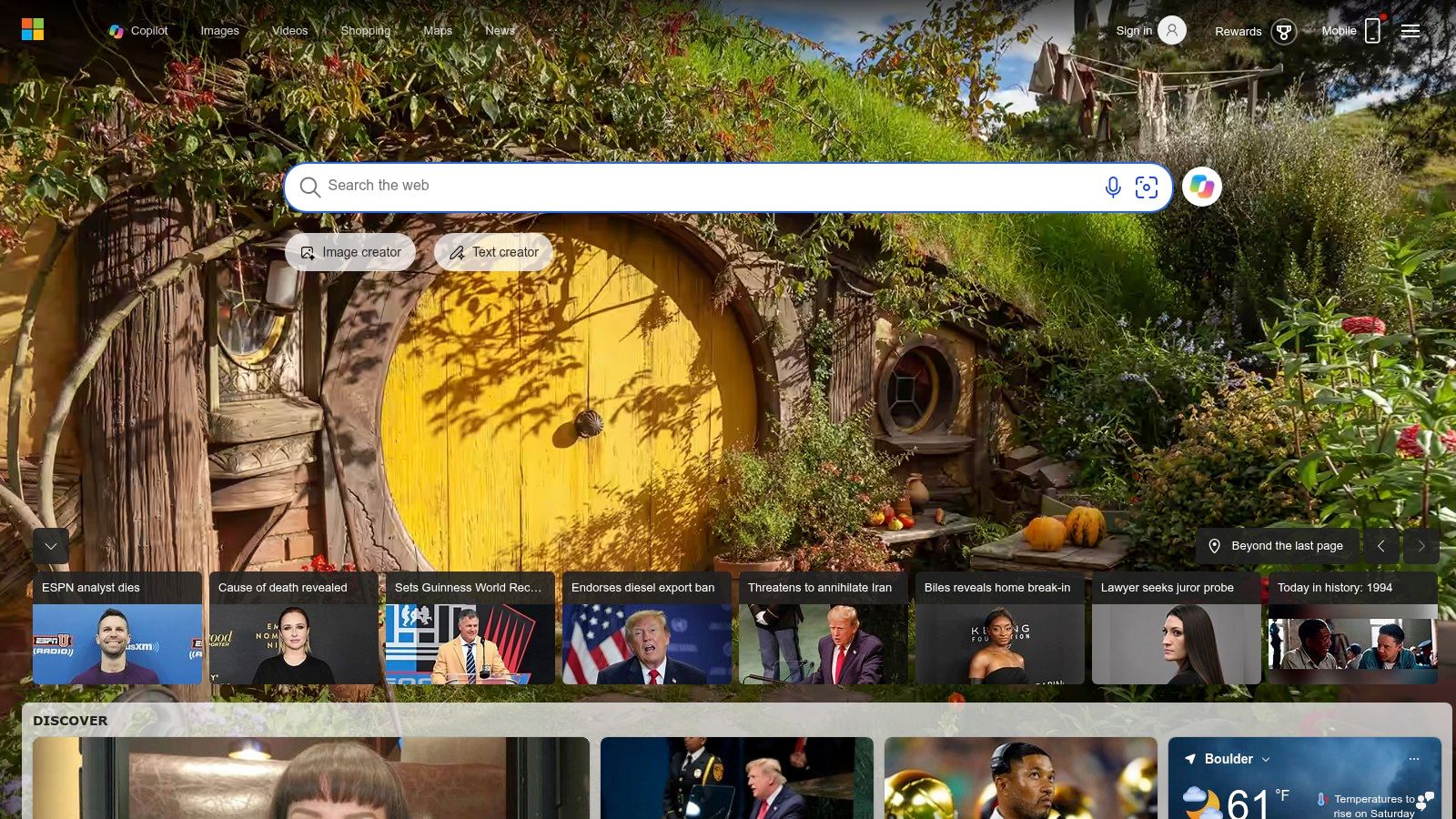This screenshot has height=819, width=1456.
Task: Open the weather card more options ellipsis
Action: point(1414,759)
